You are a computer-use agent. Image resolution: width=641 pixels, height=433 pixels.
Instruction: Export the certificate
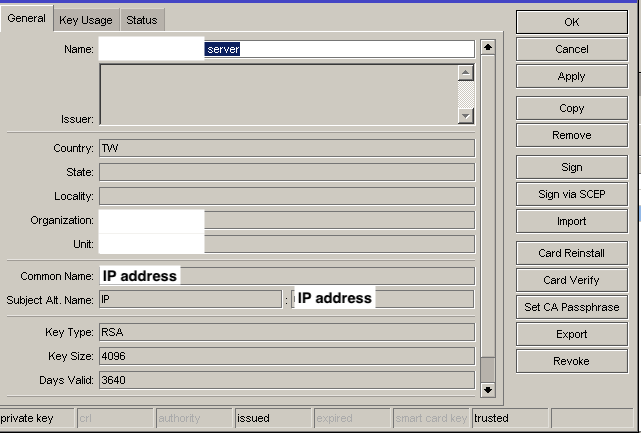(572, 334)
